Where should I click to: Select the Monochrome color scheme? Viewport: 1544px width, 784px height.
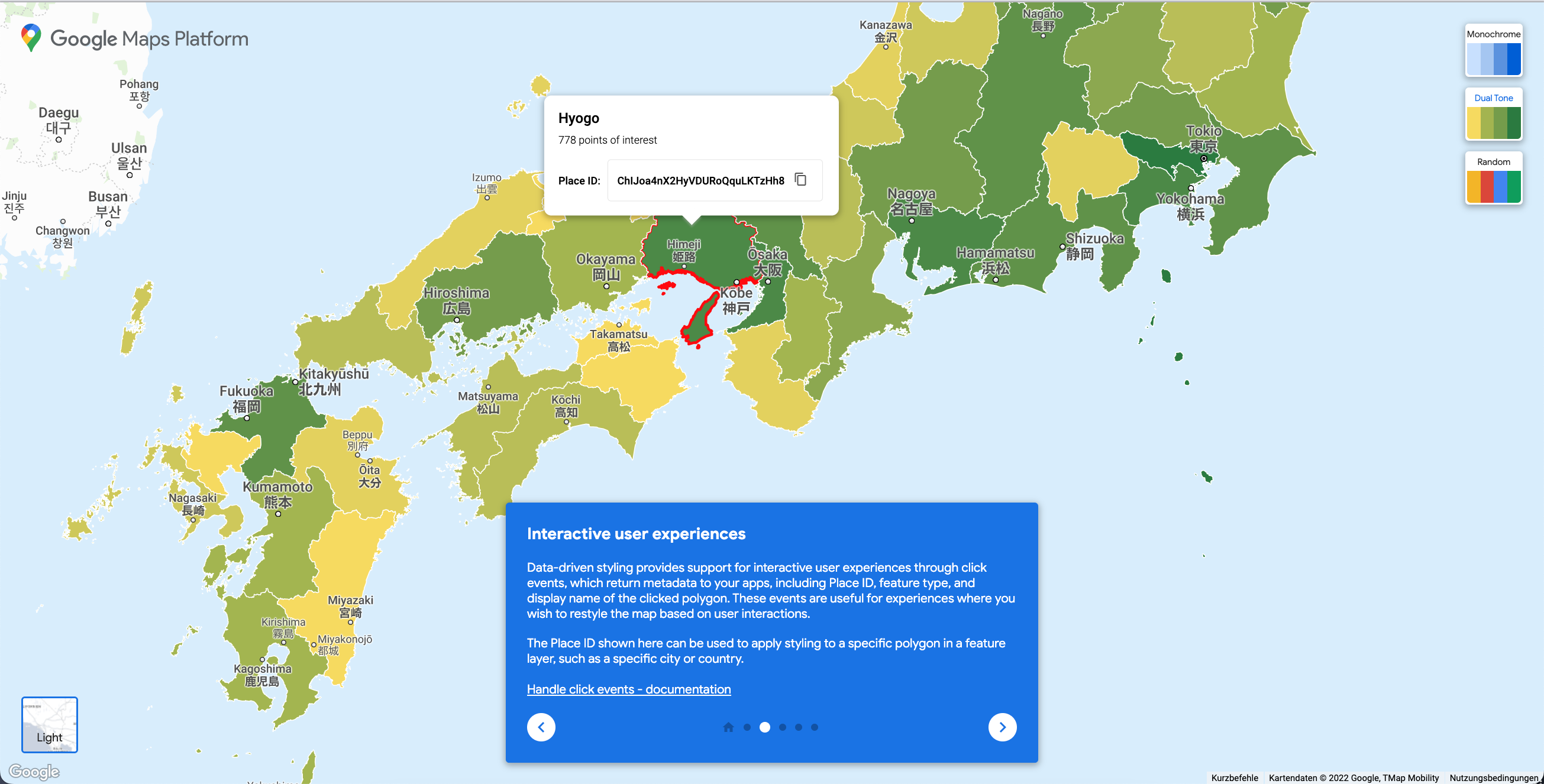tap(1493, 51)
